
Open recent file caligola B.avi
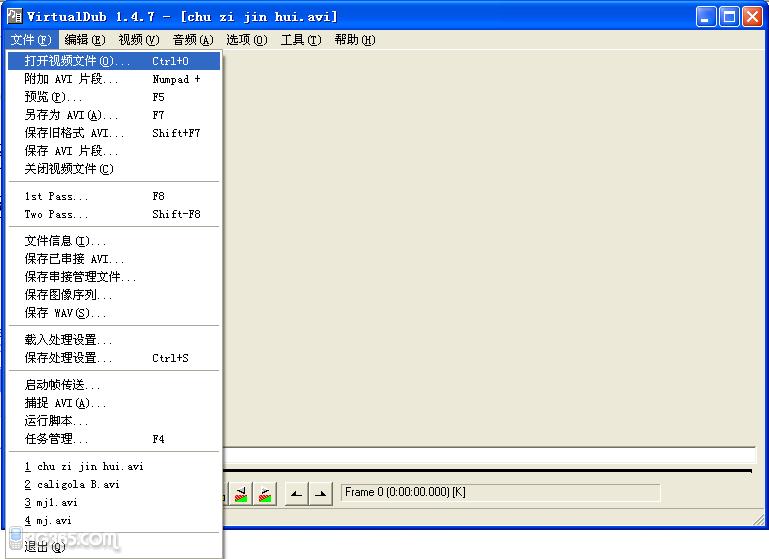(114, 484)
